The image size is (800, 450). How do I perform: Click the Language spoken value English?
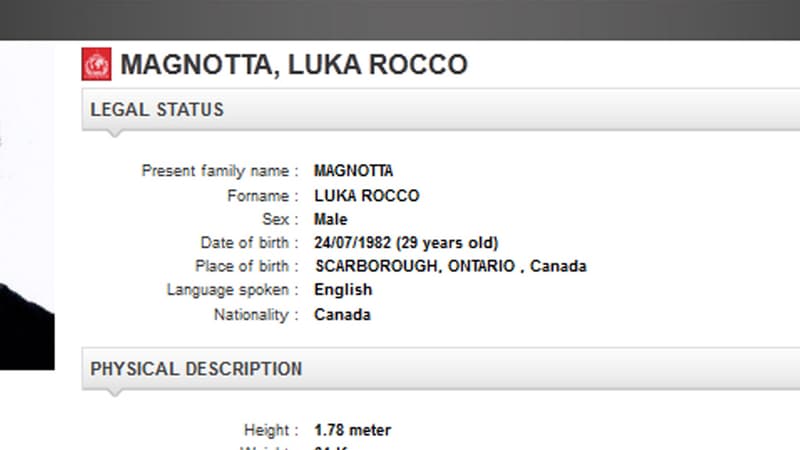pos(343,289)
